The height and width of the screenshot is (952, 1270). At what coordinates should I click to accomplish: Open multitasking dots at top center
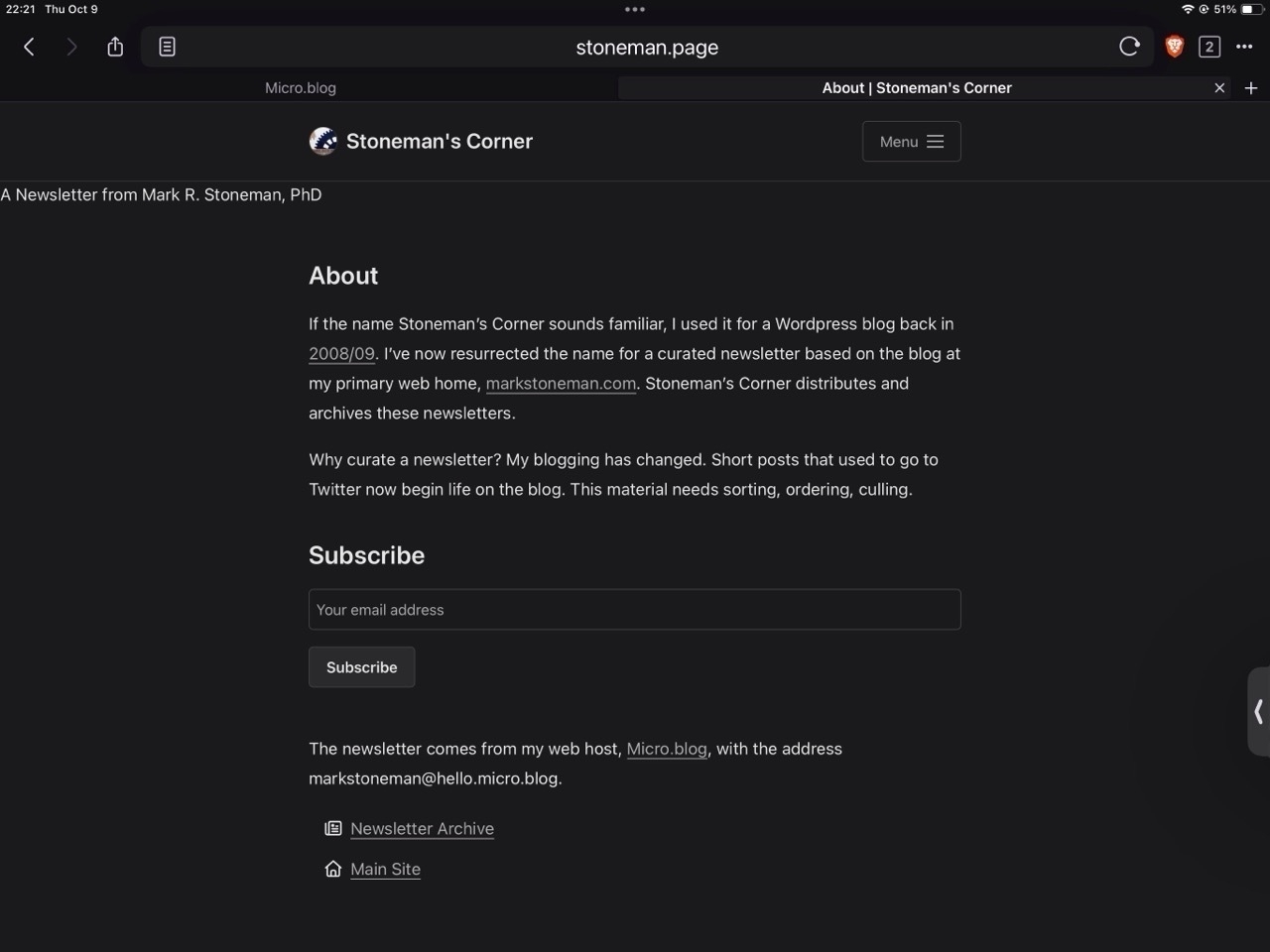635,10
